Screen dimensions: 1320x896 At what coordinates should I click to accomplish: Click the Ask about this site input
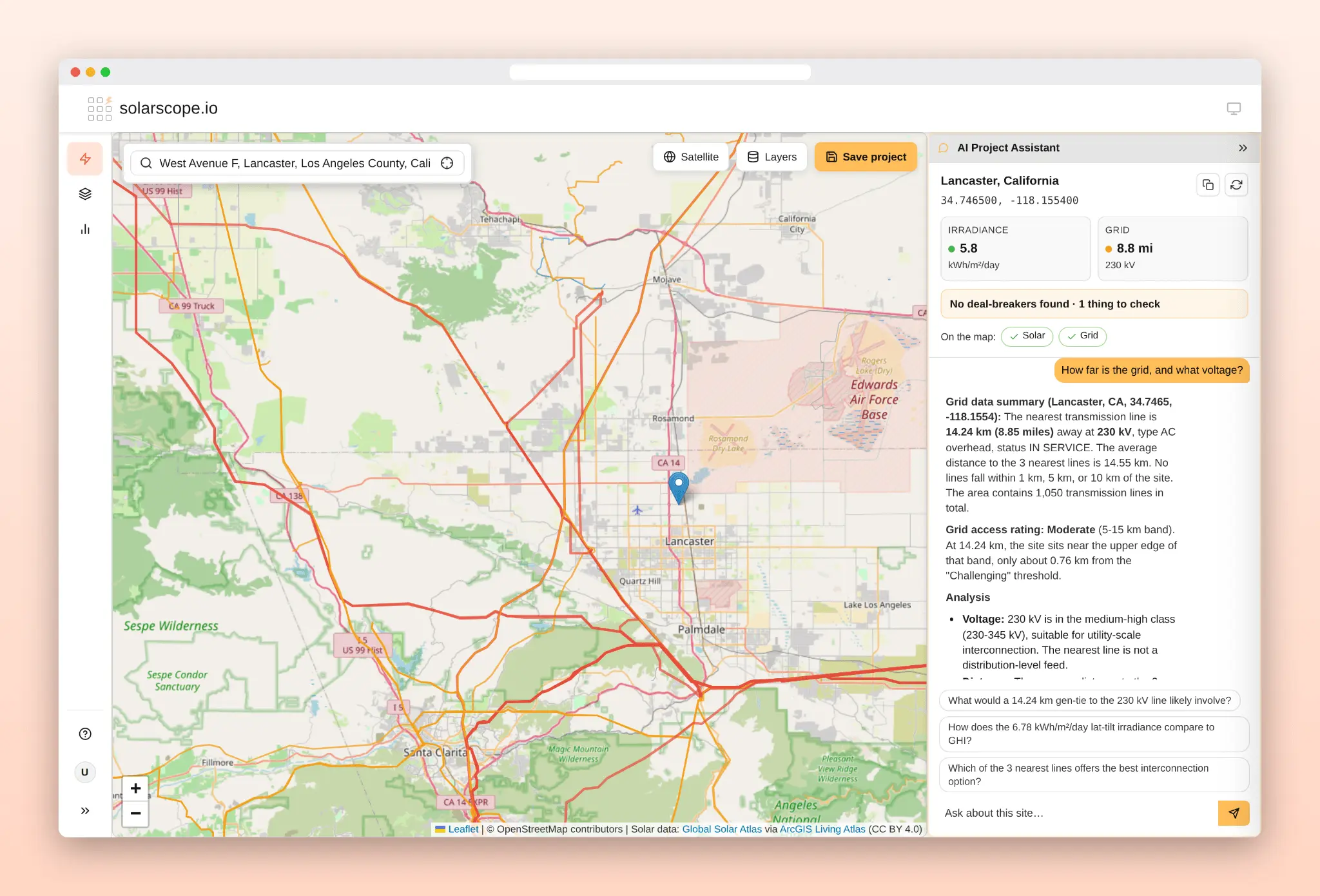[x=1078, y=813]
